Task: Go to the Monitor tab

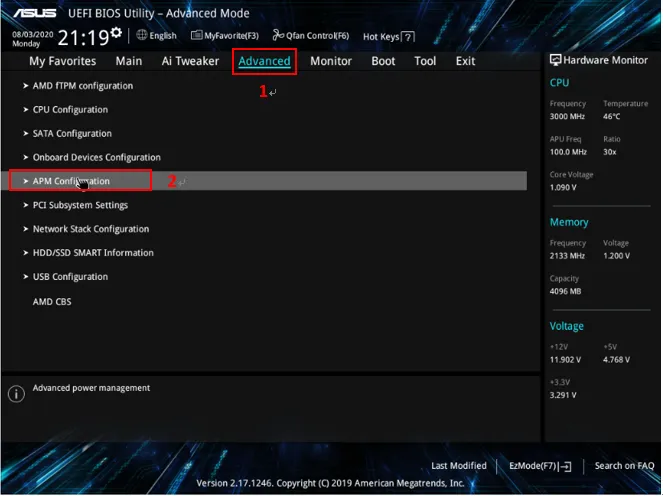Action: click(x=331, y=61)
